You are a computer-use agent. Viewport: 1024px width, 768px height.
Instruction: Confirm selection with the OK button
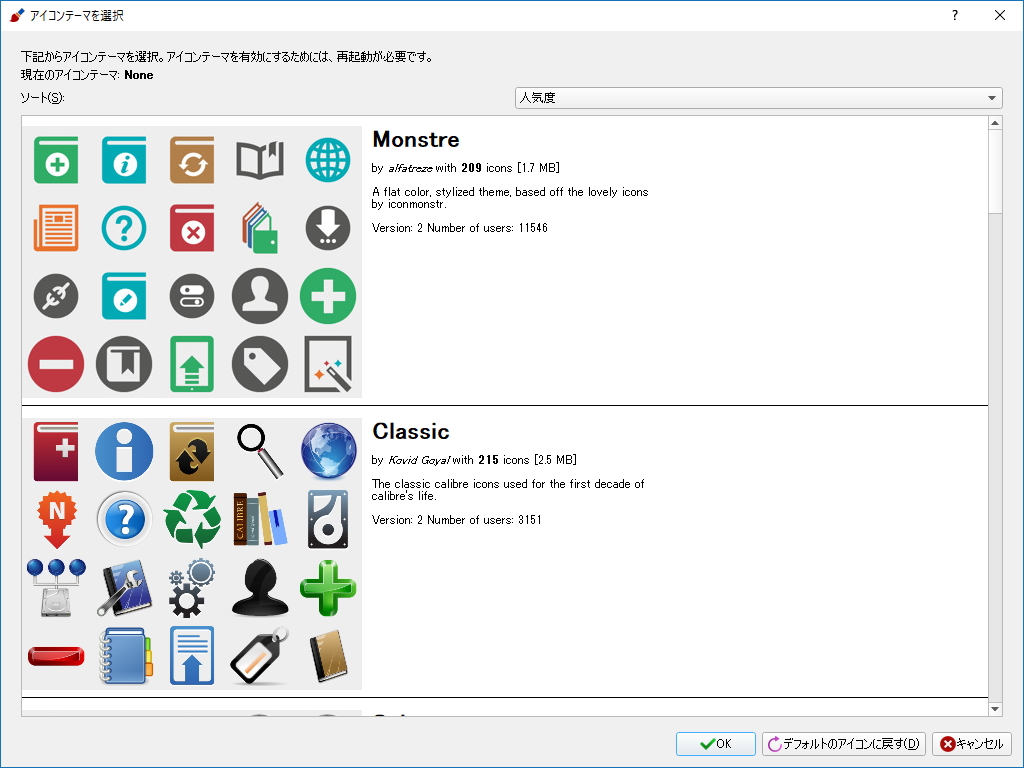(716, 744)
